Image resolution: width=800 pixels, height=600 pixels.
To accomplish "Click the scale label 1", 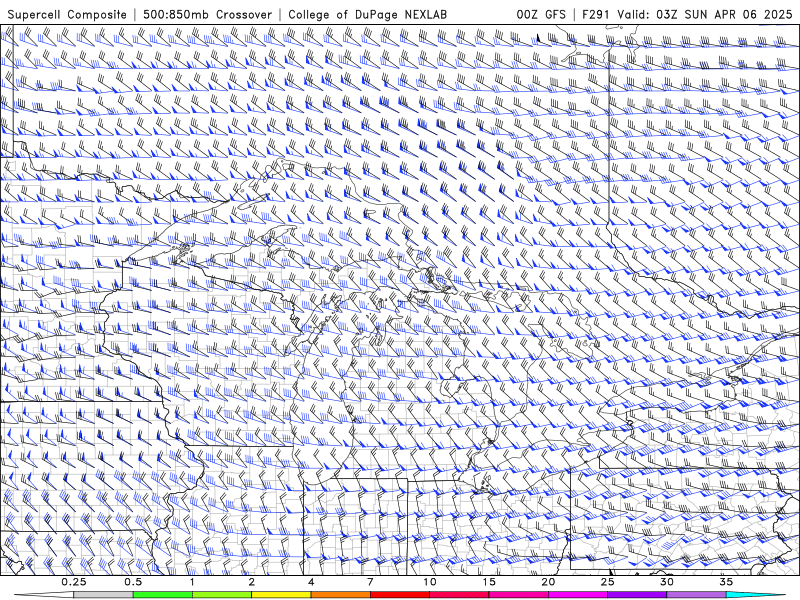I will pos(192,582).
